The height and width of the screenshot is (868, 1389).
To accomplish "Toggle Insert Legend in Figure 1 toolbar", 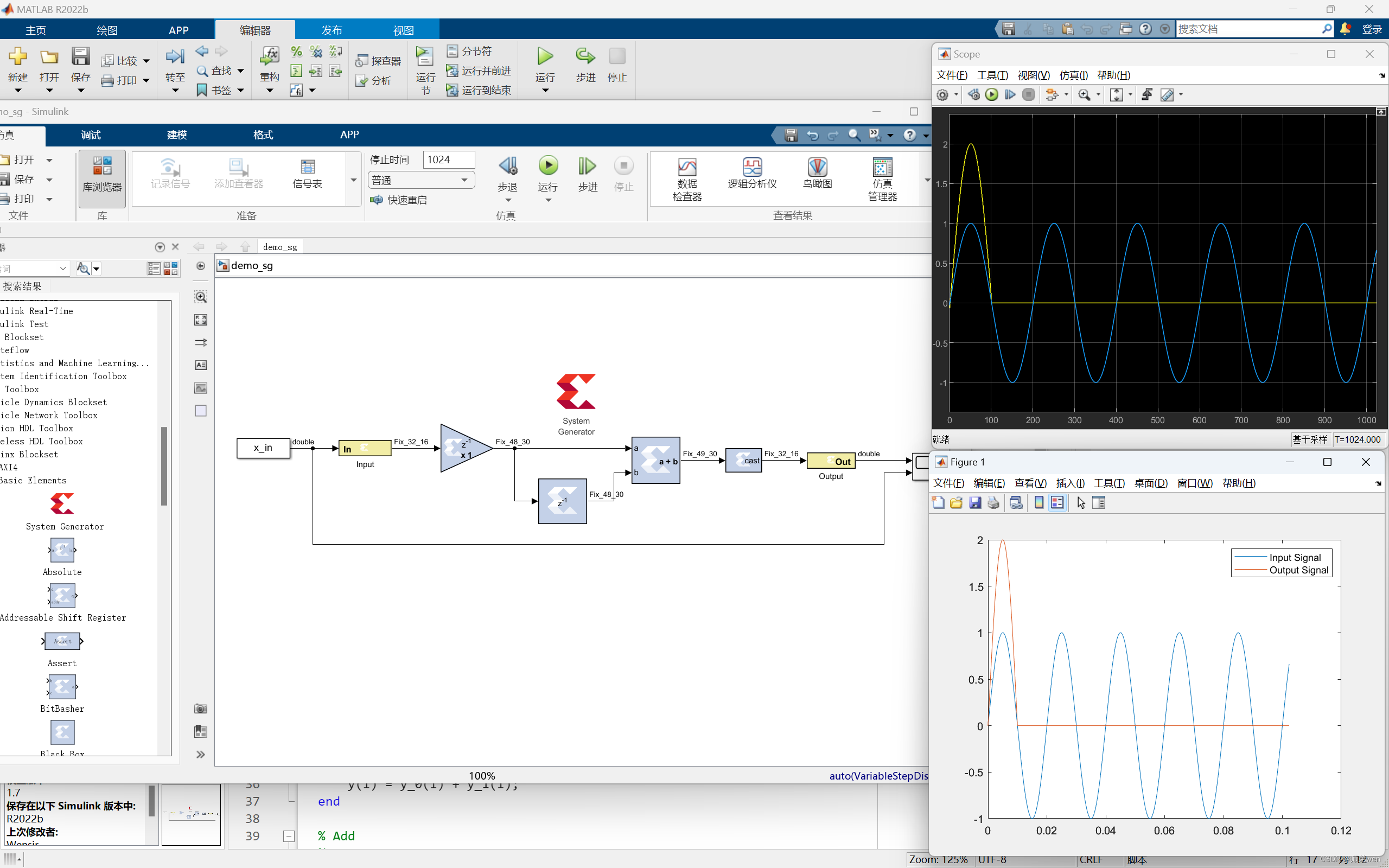I will click(1057, 503).
